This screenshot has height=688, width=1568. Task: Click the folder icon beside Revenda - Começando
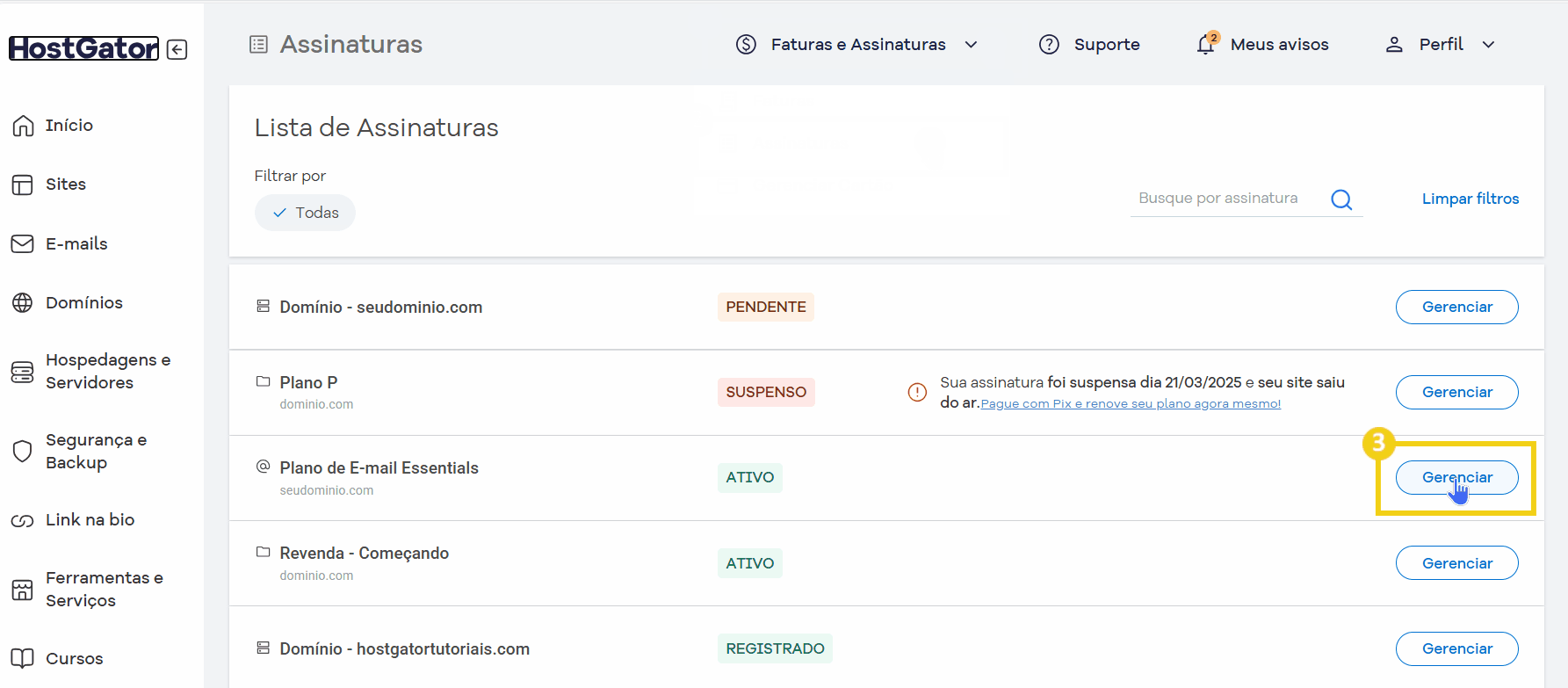263,552
